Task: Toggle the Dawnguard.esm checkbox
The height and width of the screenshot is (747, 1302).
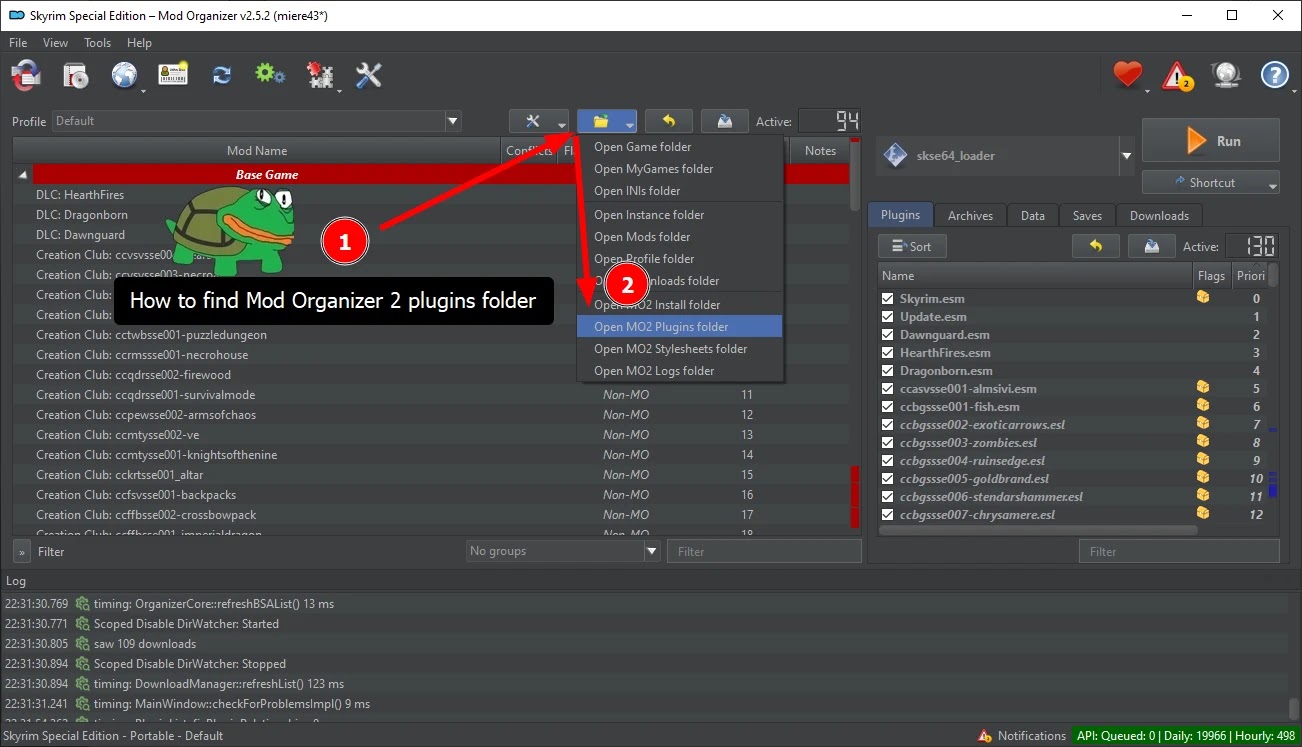Action: 887,334
